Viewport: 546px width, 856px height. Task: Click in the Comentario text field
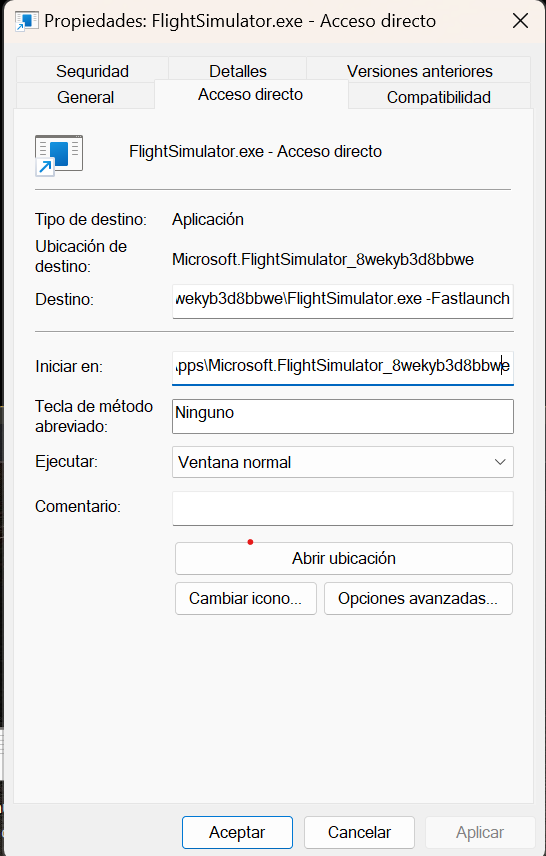(343, 508)
